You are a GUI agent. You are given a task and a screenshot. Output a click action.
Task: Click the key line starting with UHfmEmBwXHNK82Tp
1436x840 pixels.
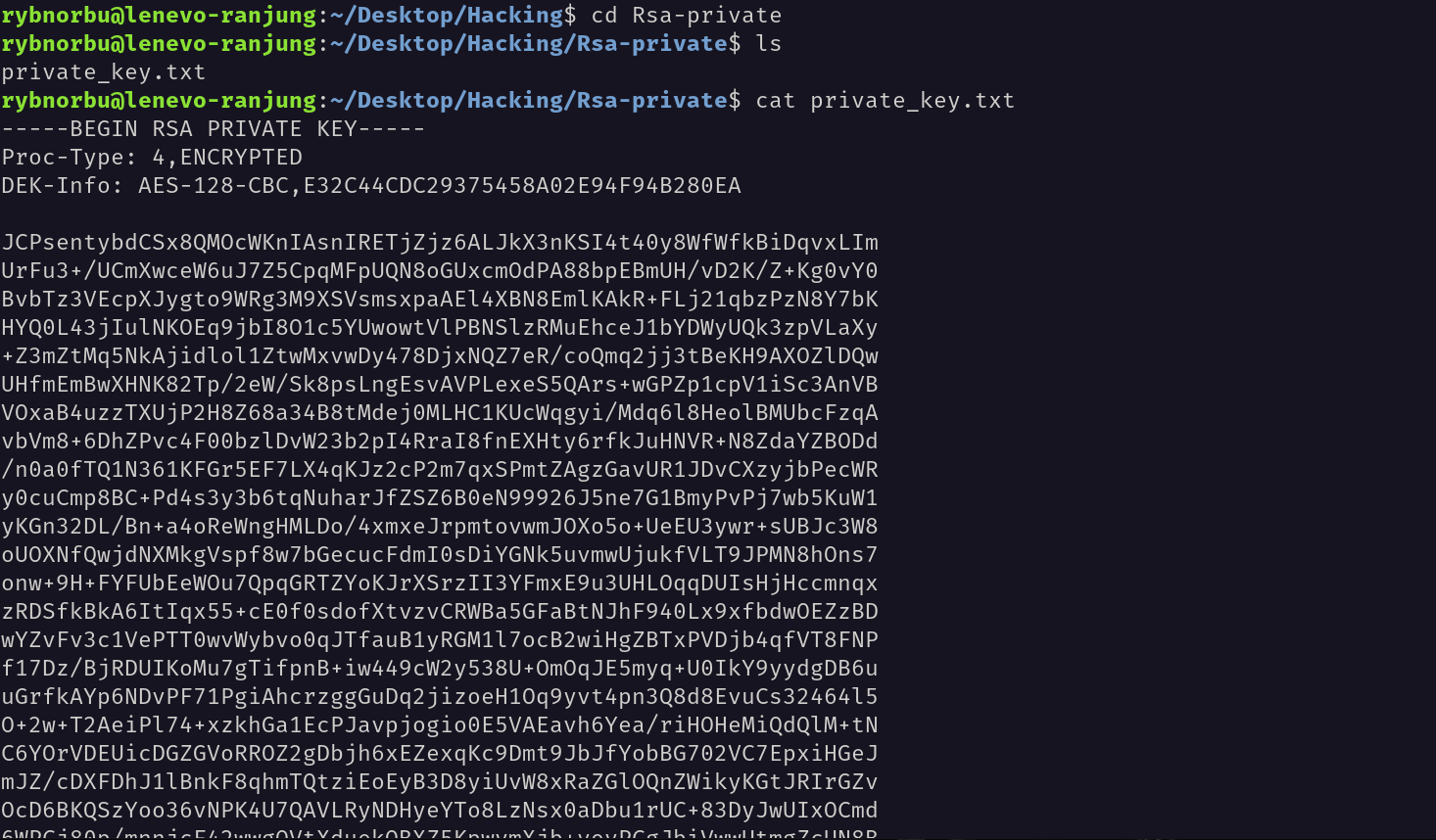pos(440,385)
